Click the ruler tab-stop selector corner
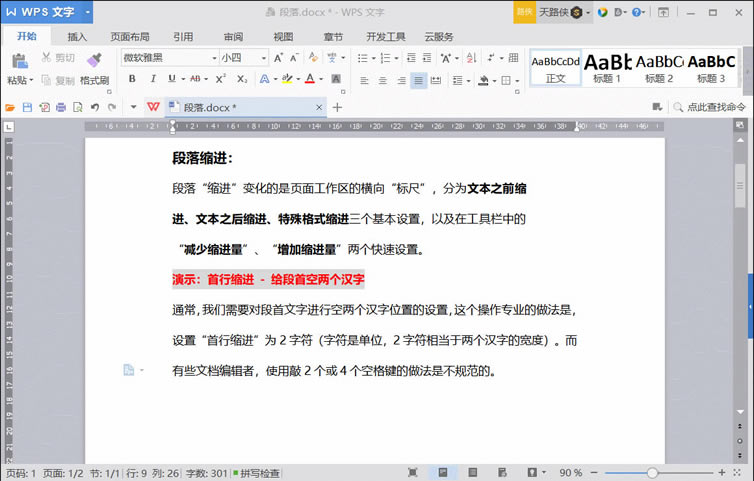The height and width of the screenshot is (481, 754). click(8, 127)
